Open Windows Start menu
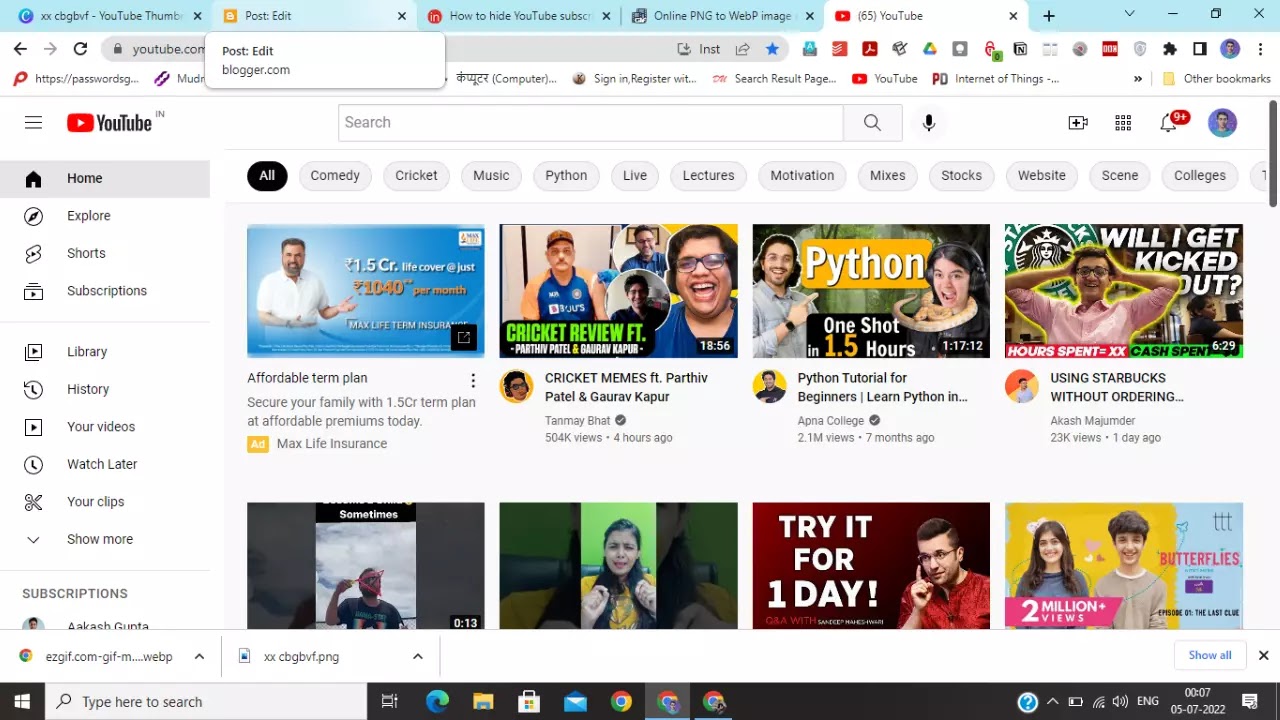This screenshot has width=1280, height=720. click(x=22, y=701)
